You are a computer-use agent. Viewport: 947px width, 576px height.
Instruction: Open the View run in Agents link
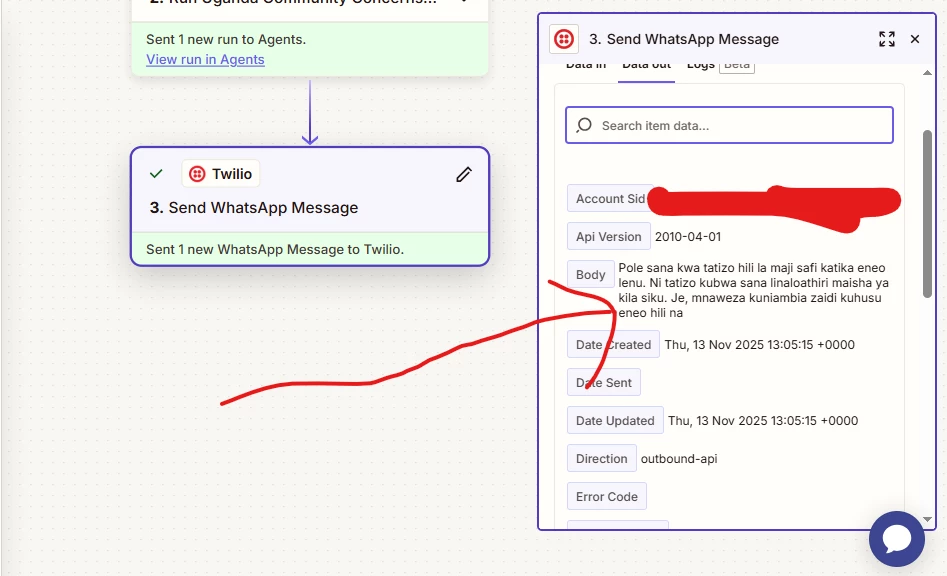click(x=205, y=59)
